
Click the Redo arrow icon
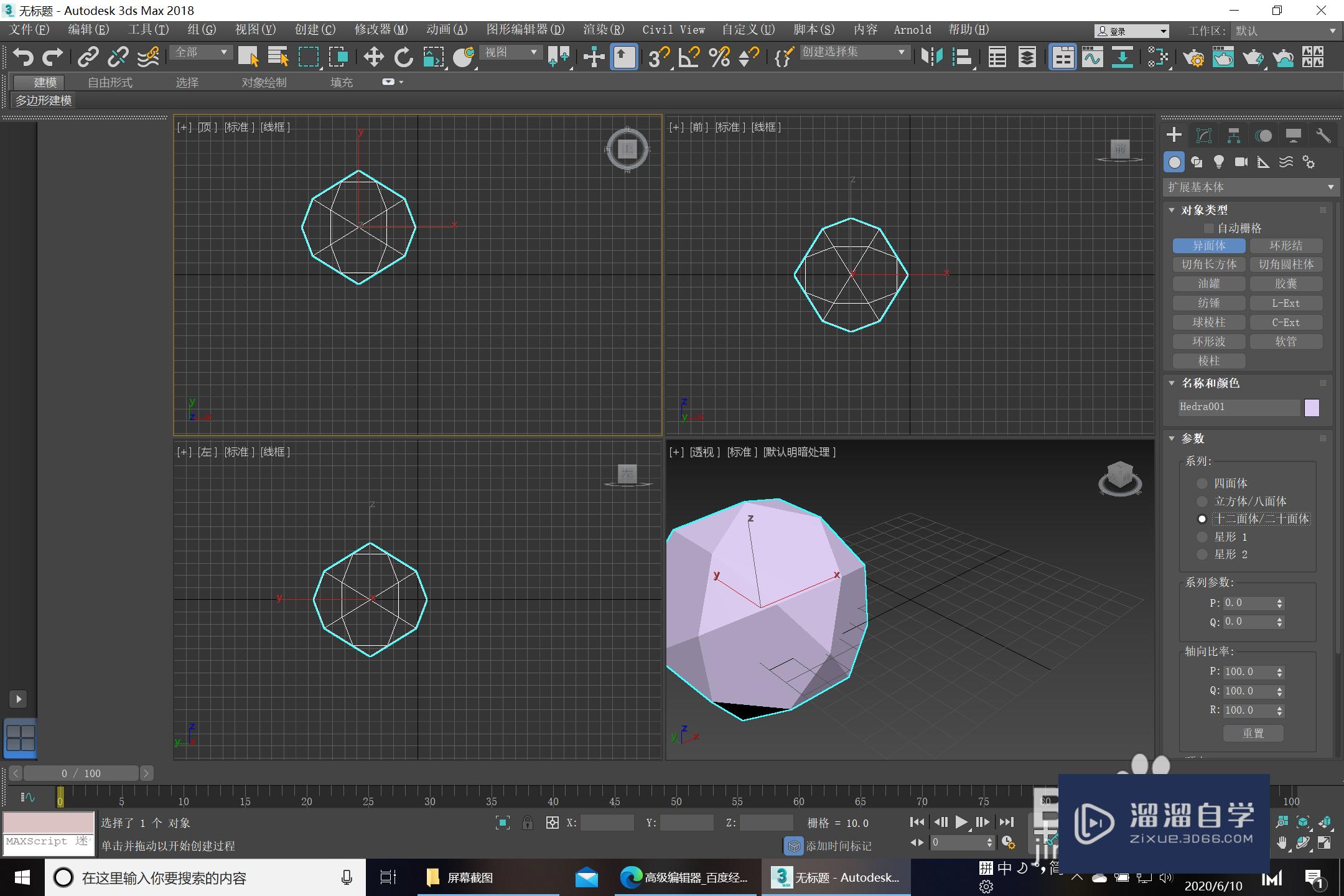click(52, 57)
